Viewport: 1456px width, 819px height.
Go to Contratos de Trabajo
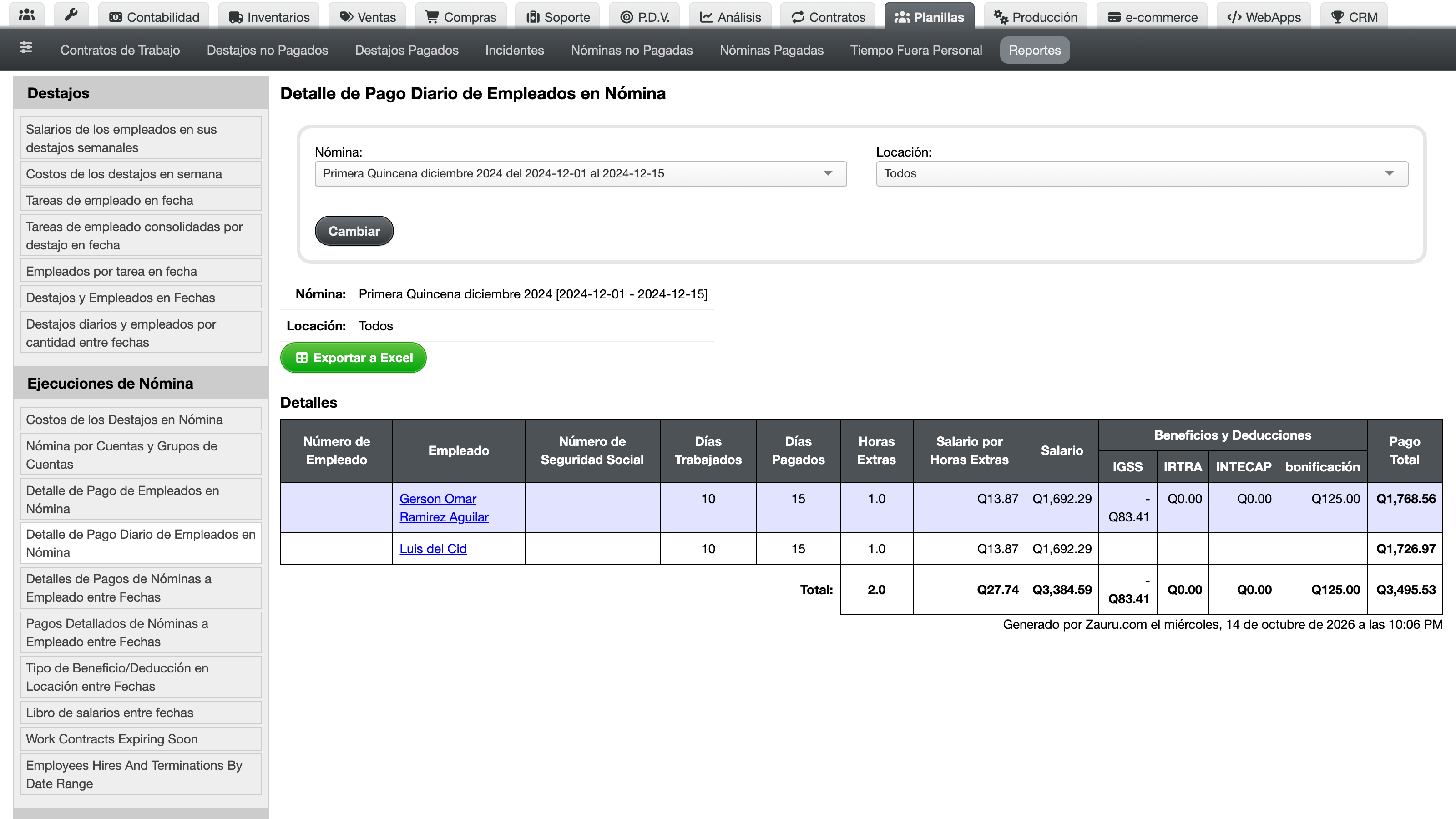120,51
